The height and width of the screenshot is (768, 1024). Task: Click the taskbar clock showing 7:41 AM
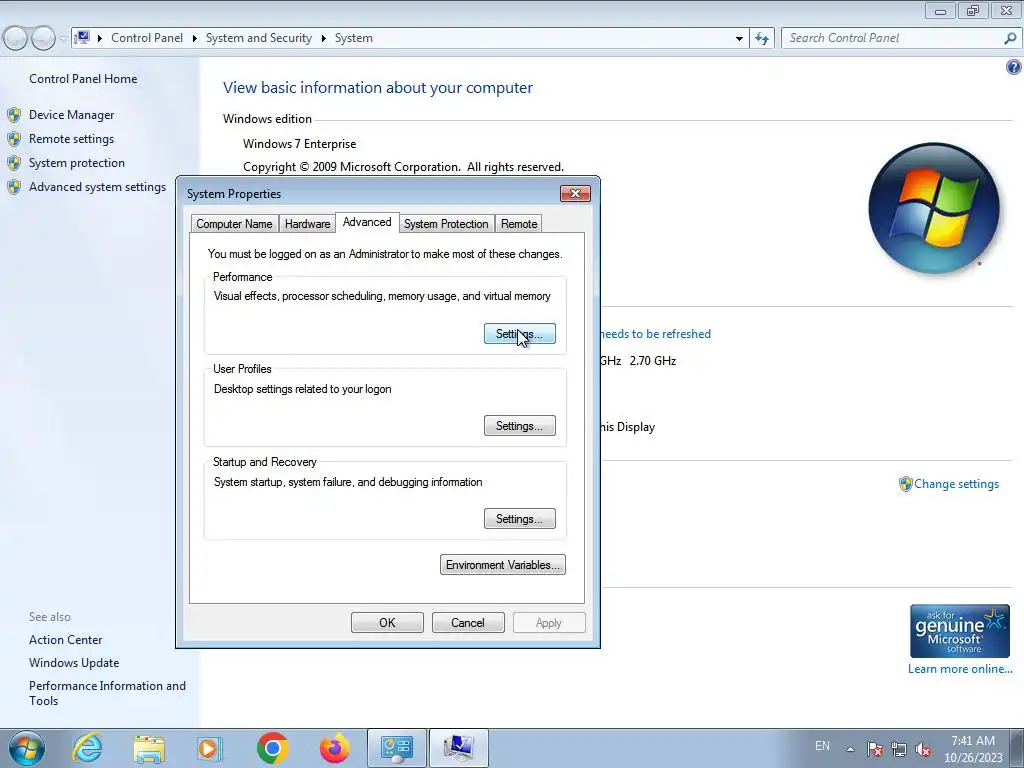point(973,748)
